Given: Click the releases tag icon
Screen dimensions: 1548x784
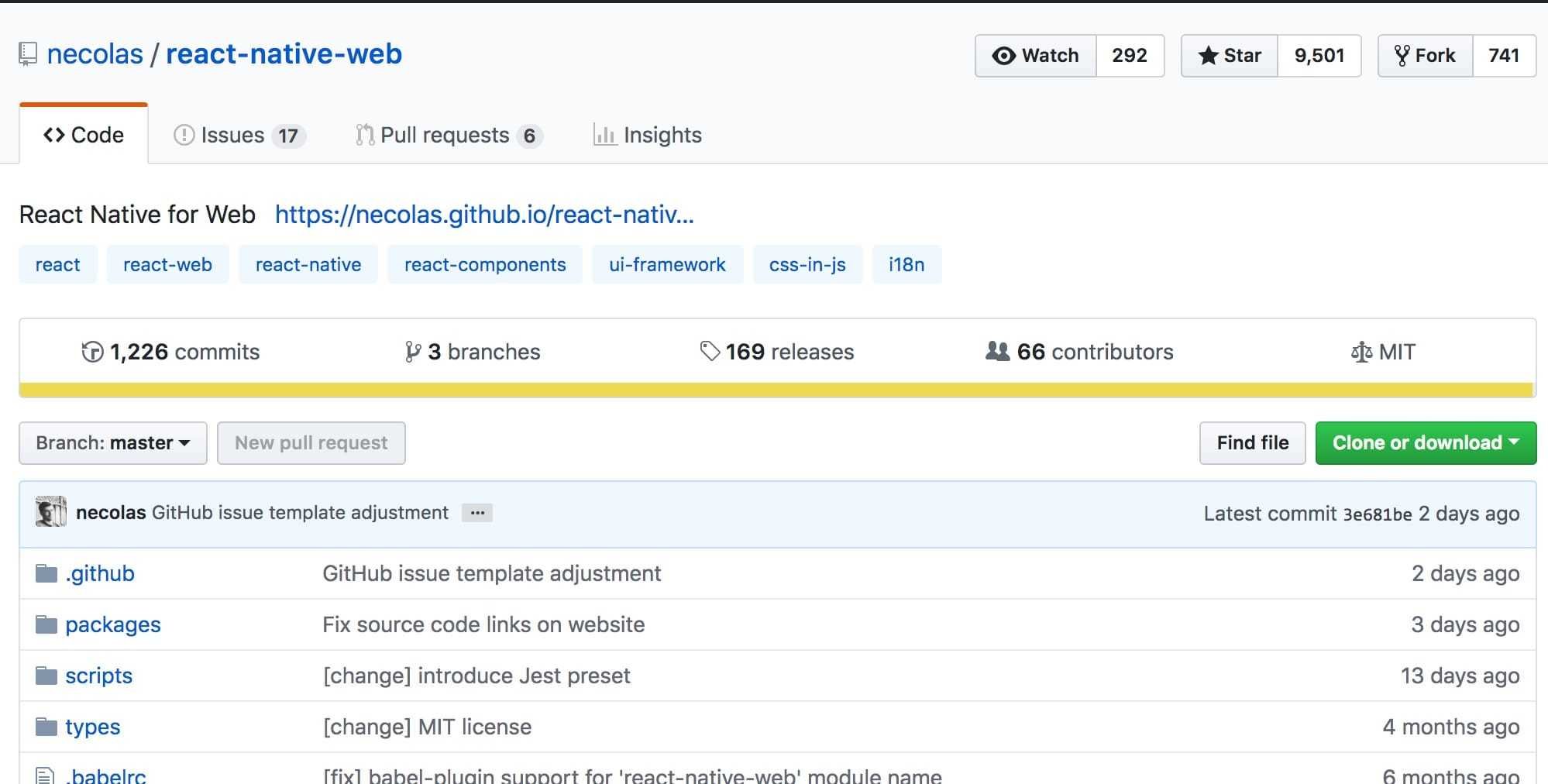Looking at the screenshot, I should (710, 352).
